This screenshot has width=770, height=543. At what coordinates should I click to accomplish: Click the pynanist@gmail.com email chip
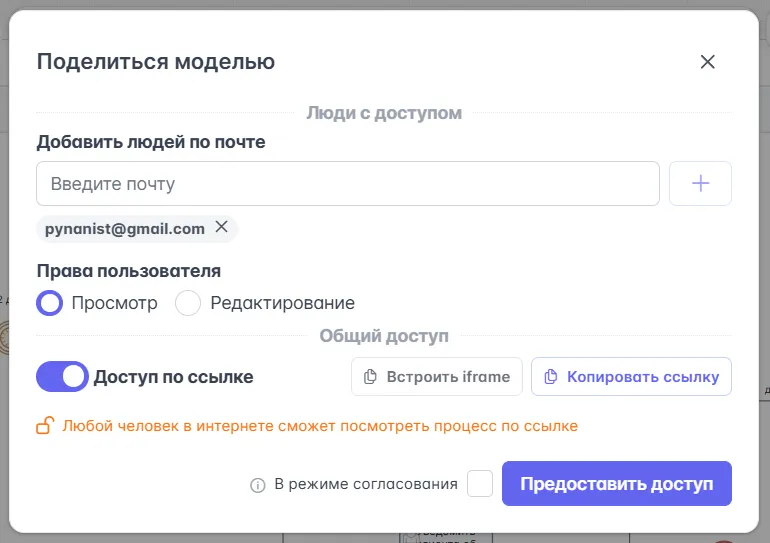click(x=125, y=229)
